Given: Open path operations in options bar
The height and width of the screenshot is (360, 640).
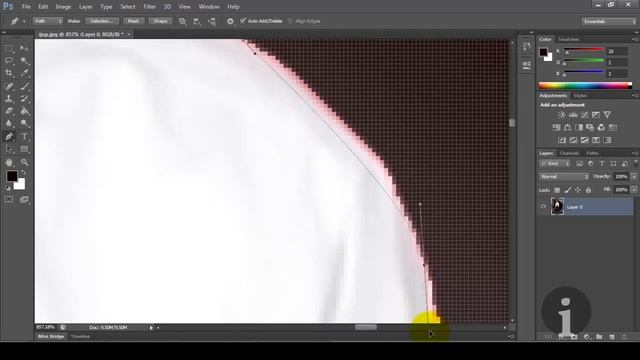Looking at the screenshot, I should [182, 21].
